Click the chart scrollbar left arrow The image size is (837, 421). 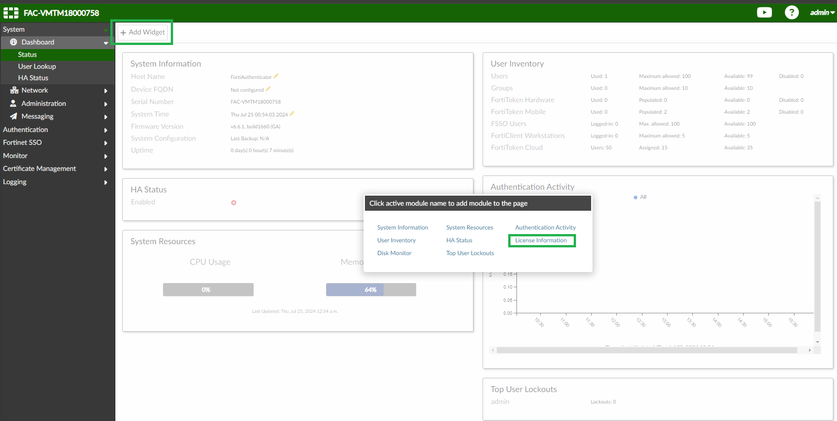point(493,350)
